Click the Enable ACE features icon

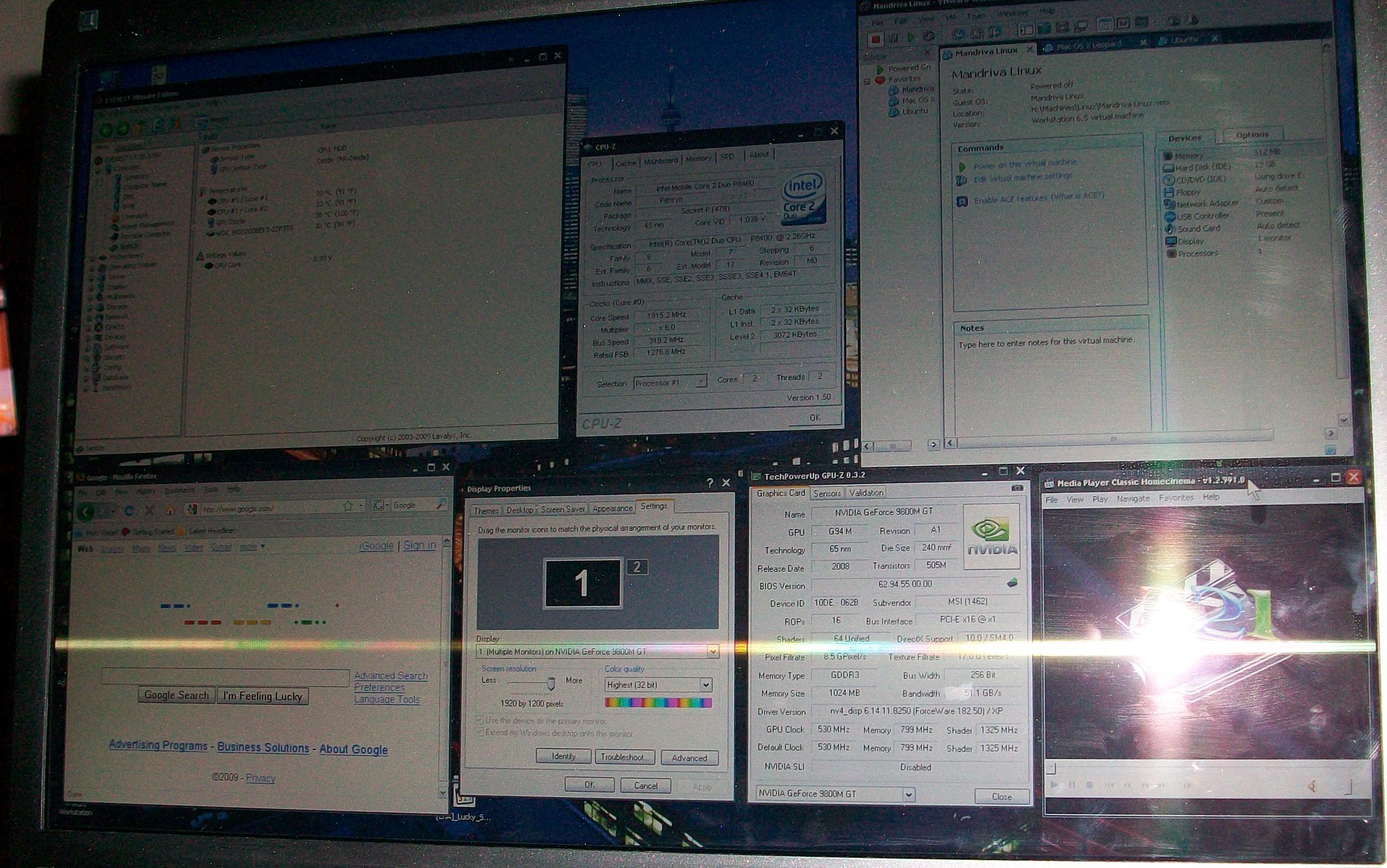pyautogui.click(x=962, y=201)
